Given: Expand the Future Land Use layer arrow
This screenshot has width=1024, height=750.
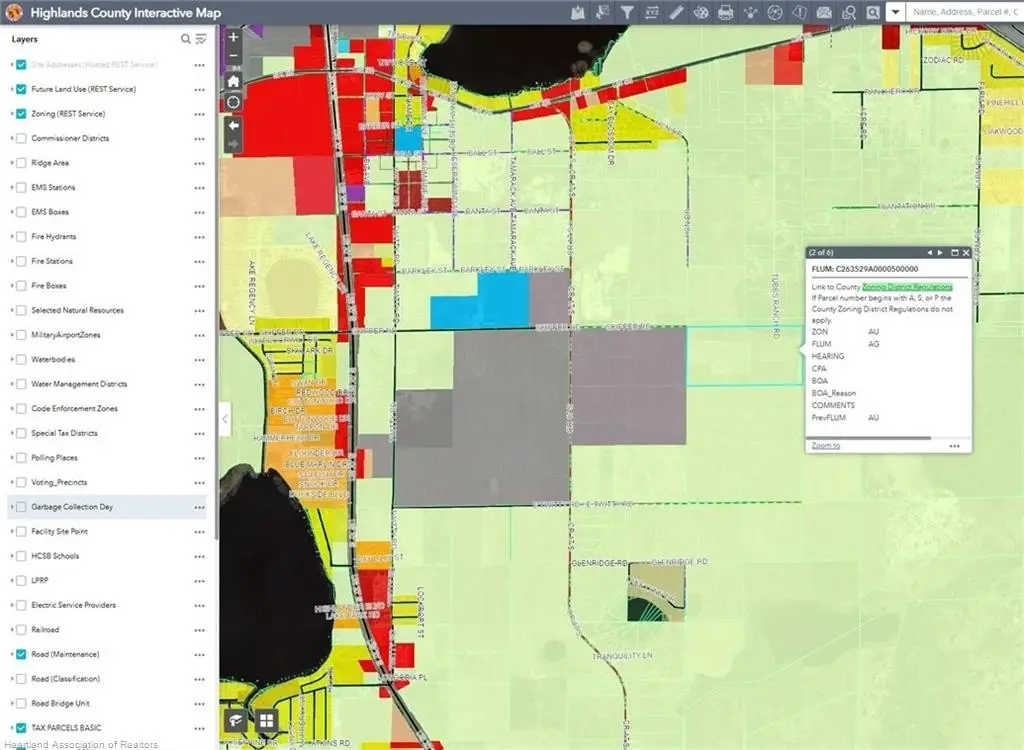Looking at the screenshot, I should [x=11, y=90].
